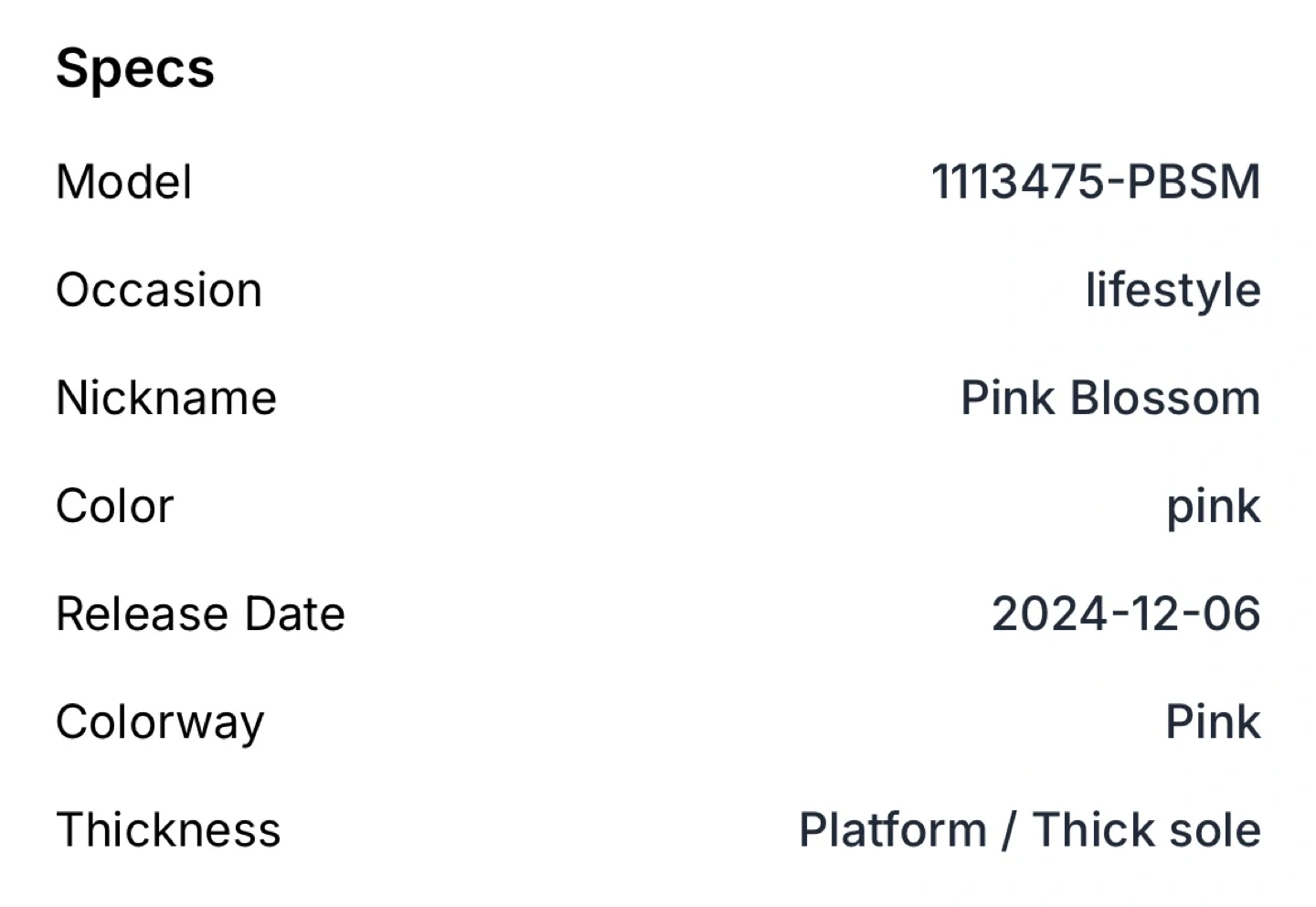Image resolution: width=1316 pixels, height=907 pixels.
Task: Select the Pink colorway value
Action: [1213, 722]
